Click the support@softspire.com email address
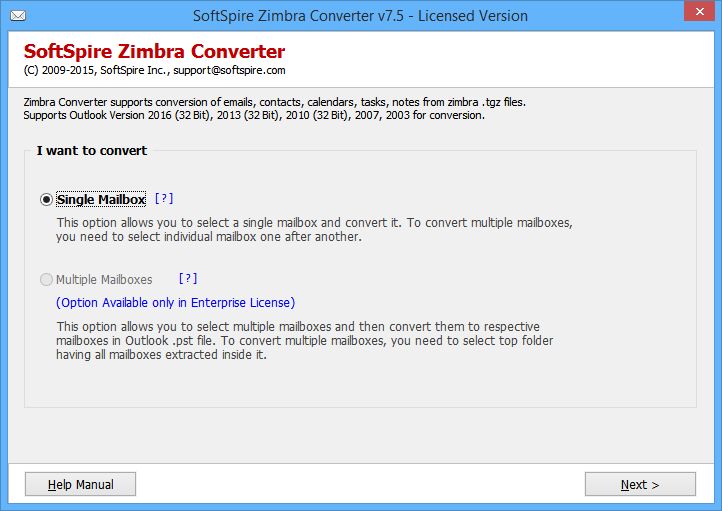This screenshot has width=722, height=511. 229,70
